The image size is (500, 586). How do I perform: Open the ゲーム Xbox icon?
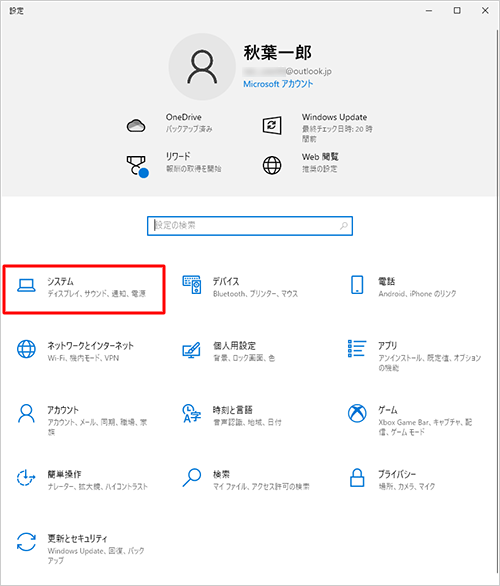tap(357, 413)
